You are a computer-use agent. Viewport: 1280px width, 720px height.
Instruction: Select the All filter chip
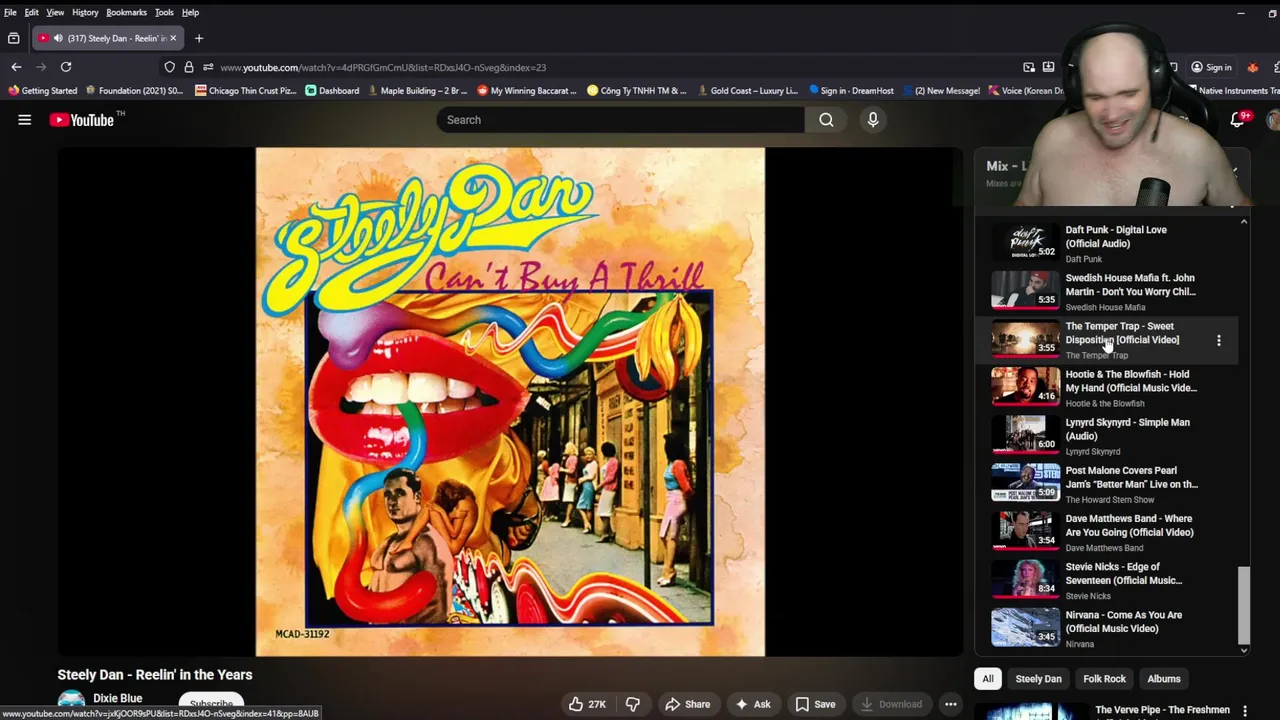click(x=988, y=679)
